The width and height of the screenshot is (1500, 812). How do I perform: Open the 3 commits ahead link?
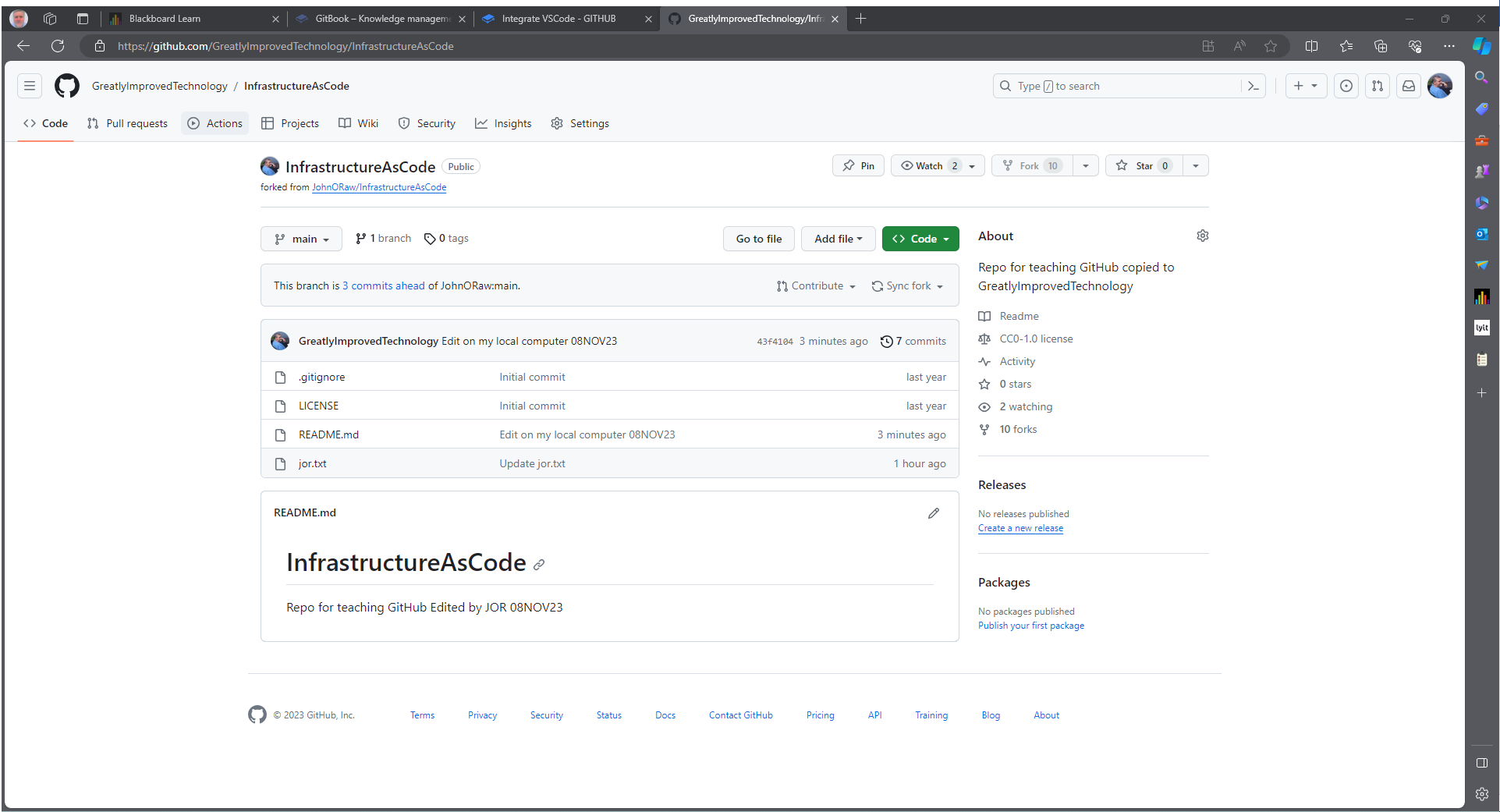click(x=384, y=286)
